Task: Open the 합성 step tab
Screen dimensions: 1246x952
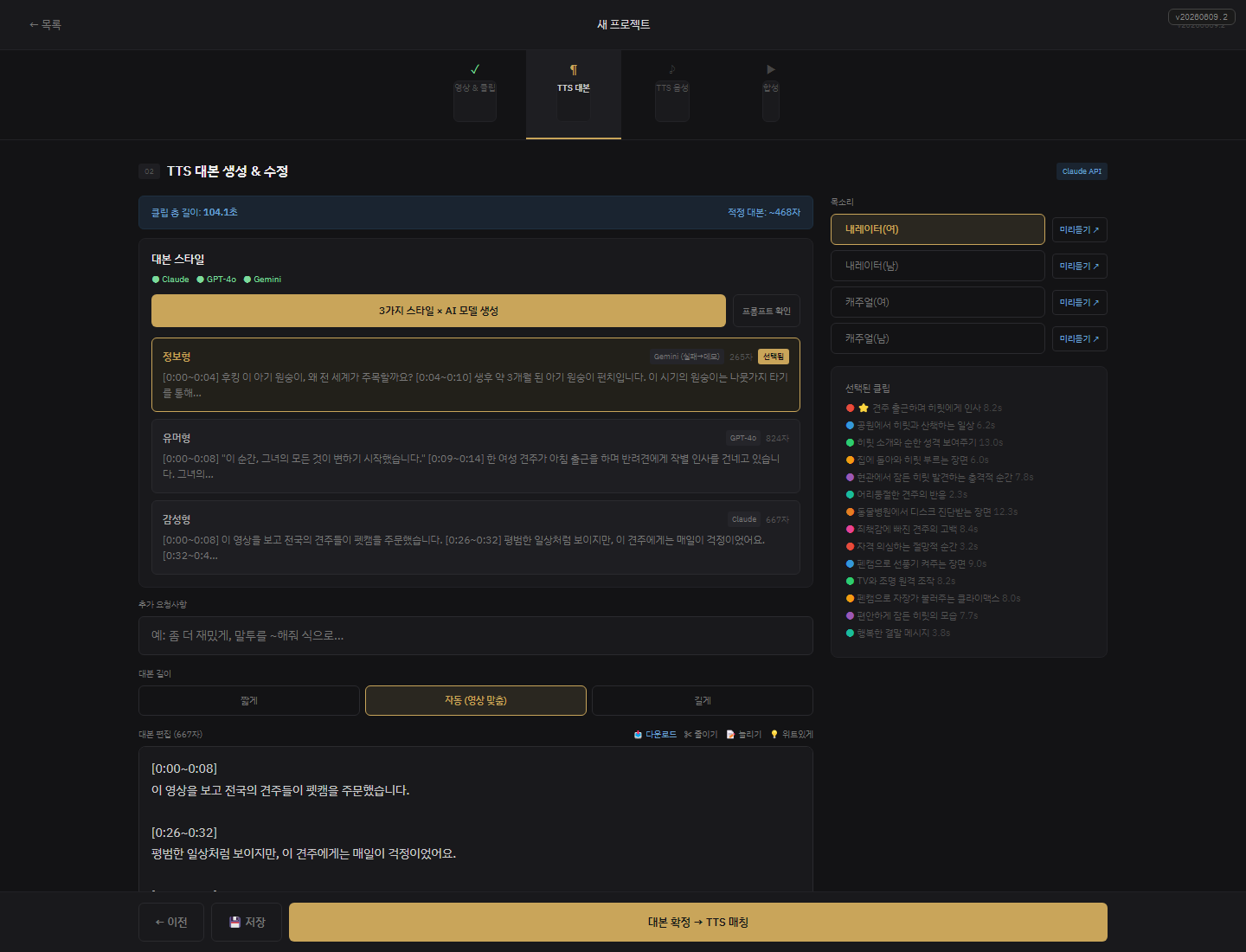Action: pyautogui.click(x=771, y=94)
